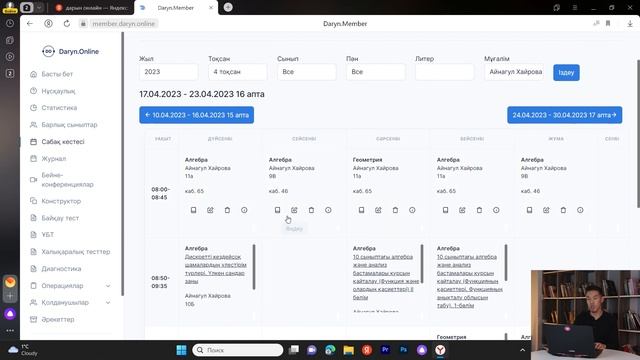Viewport: 640px width, 360px height.
Task: Open Конструктор in sidebar
Action: (x=61, y=201)
